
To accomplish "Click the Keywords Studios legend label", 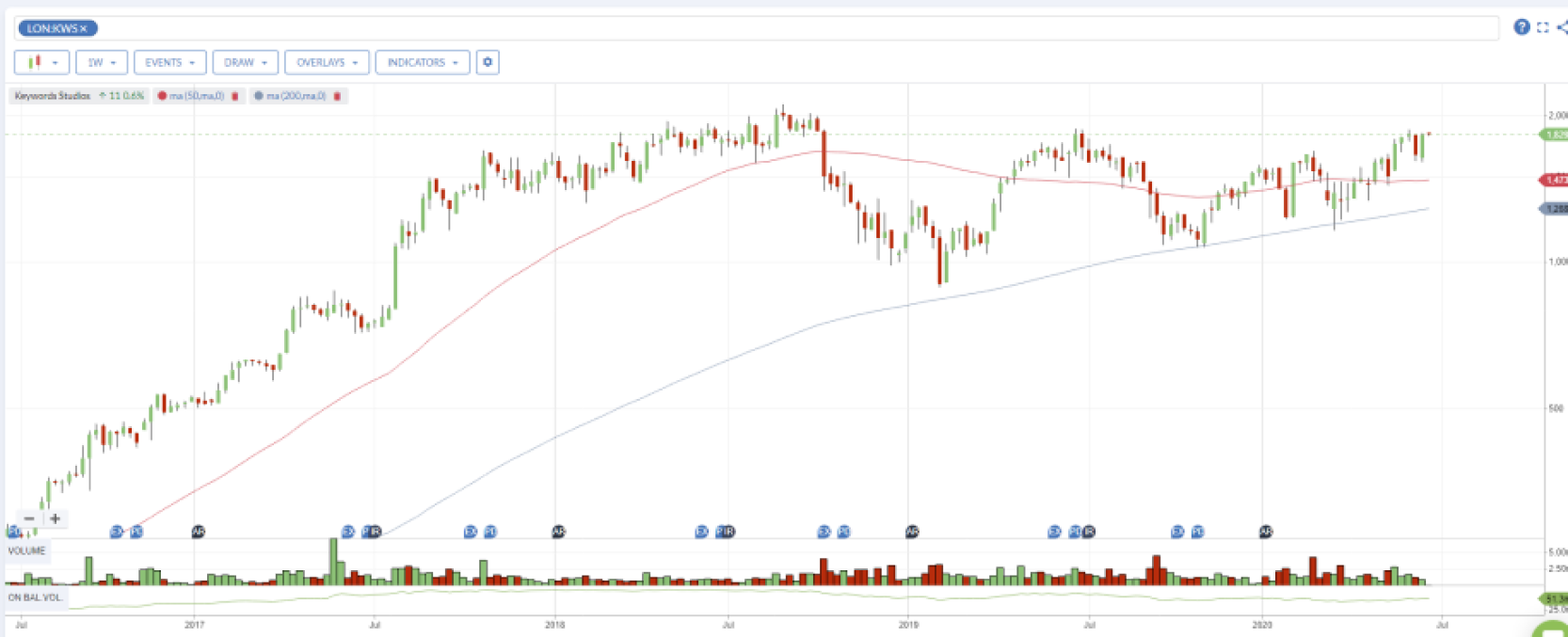I will [53, 96].
